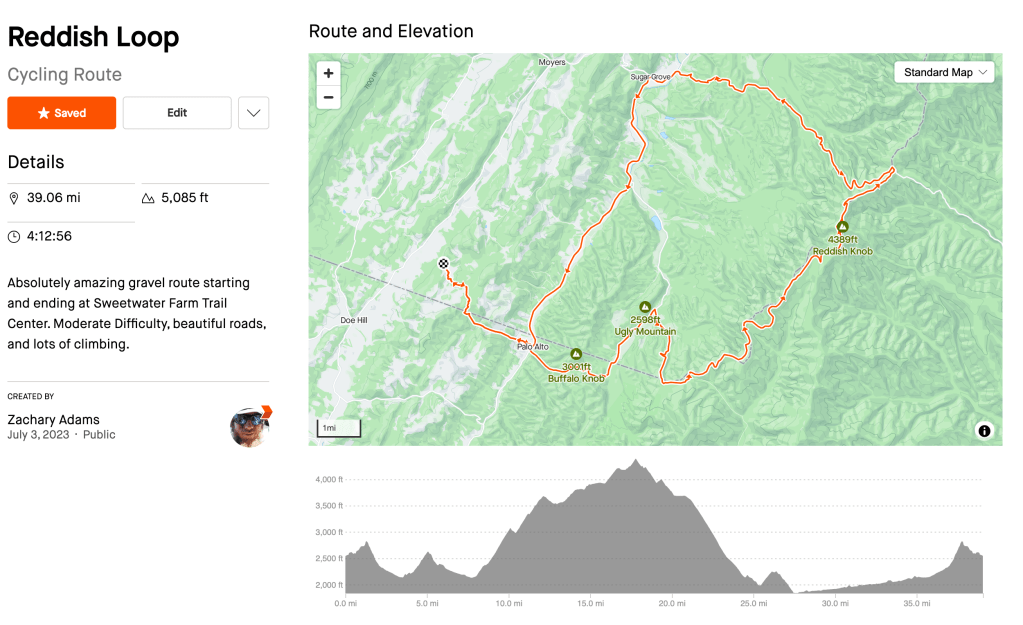Click the map info icon
This screenshot has height=625, width=1023.
click(984, 431)
